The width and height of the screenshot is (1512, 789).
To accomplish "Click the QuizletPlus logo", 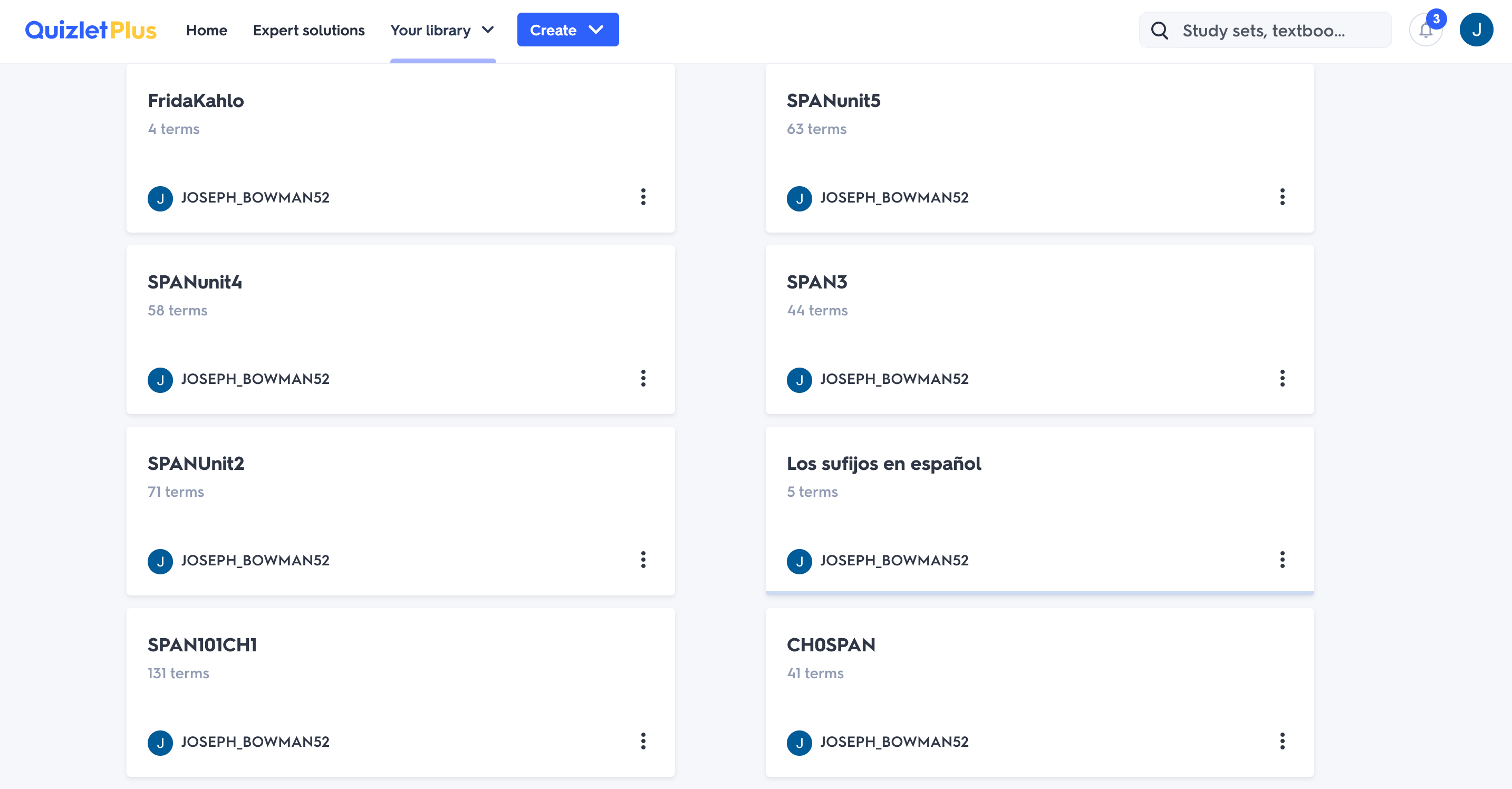I will coord(91,30).
